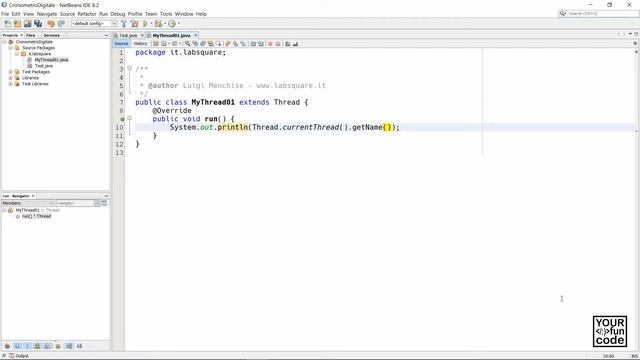Click the Save All toolbar icon

[38, 24]
